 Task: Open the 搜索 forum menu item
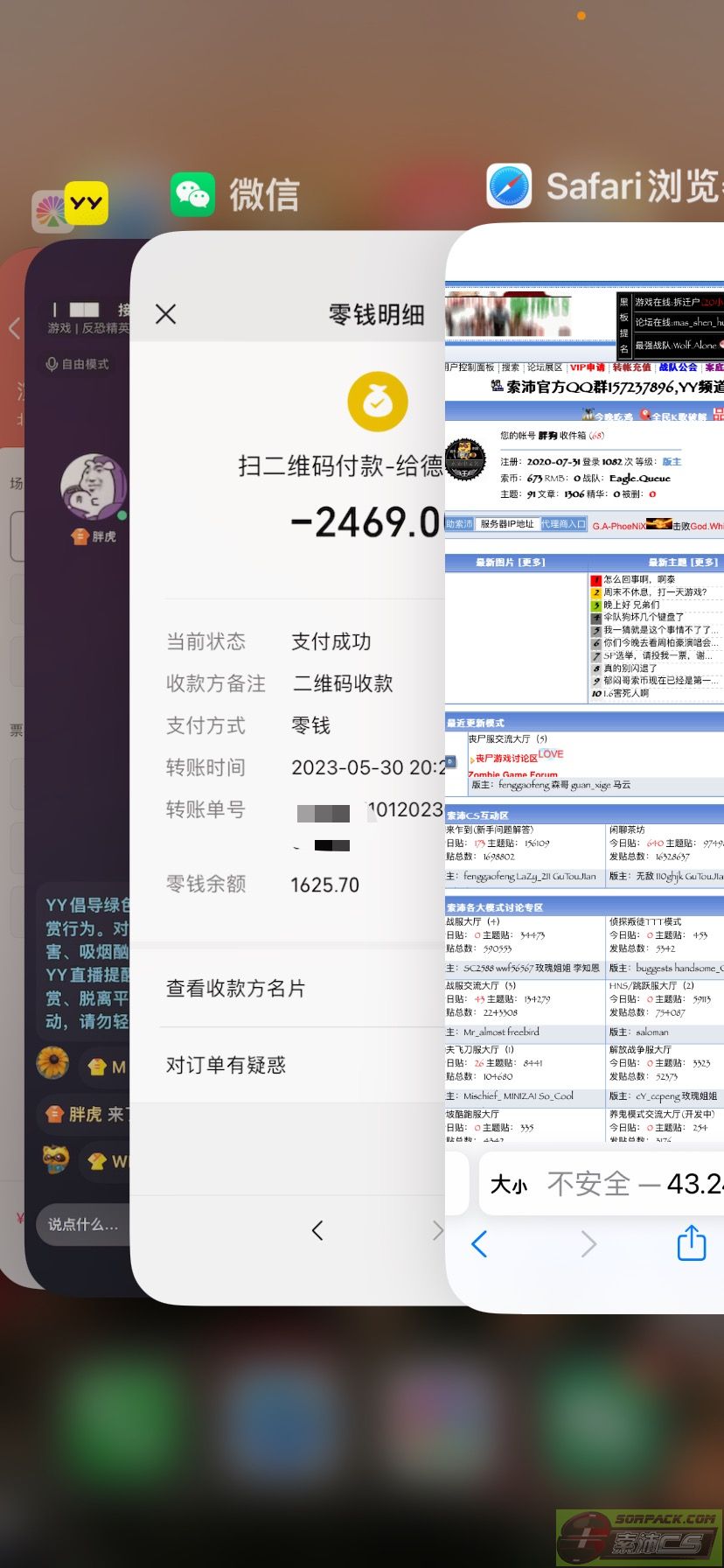511,367
